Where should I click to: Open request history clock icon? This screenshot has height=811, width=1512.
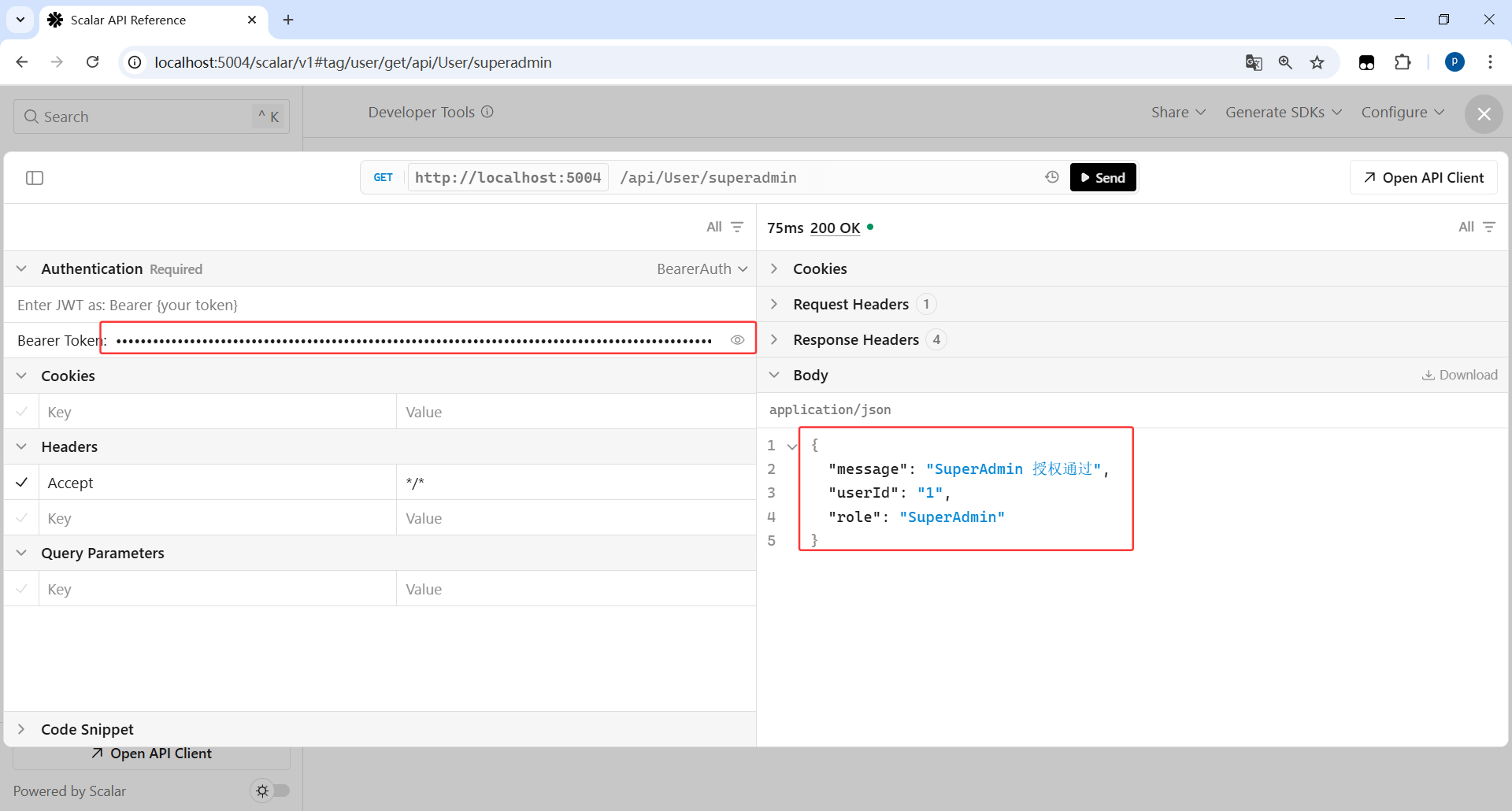[1052, 177]
